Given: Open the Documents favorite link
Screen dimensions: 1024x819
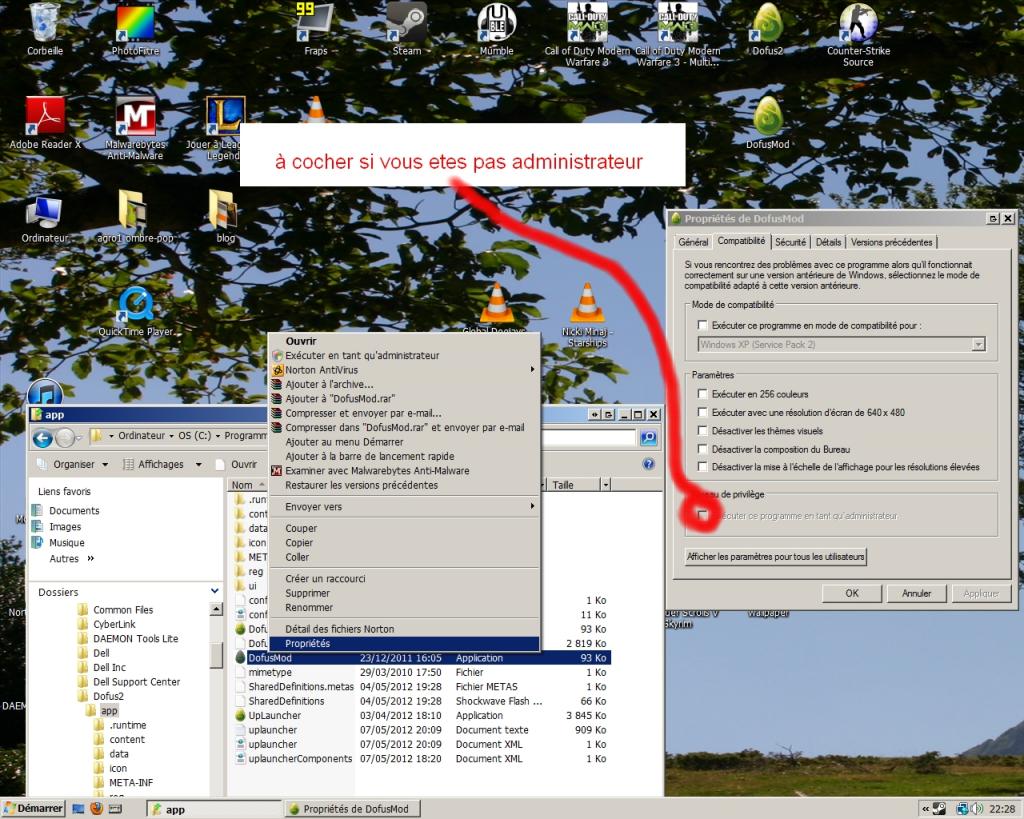Looking at the screenshot, I should tap(74, 511).
